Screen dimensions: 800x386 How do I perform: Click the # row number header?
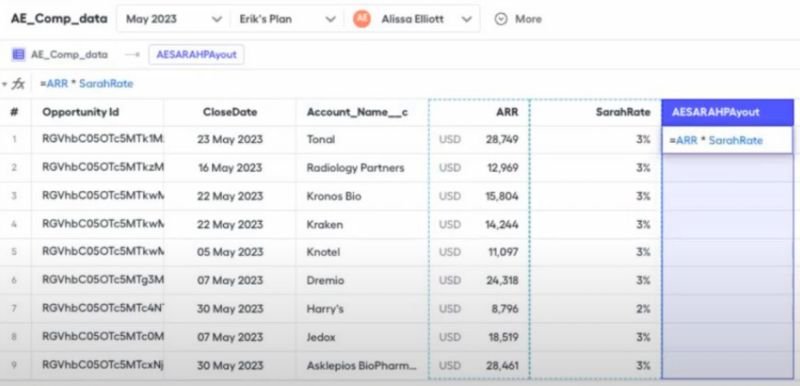coord(15,112)
